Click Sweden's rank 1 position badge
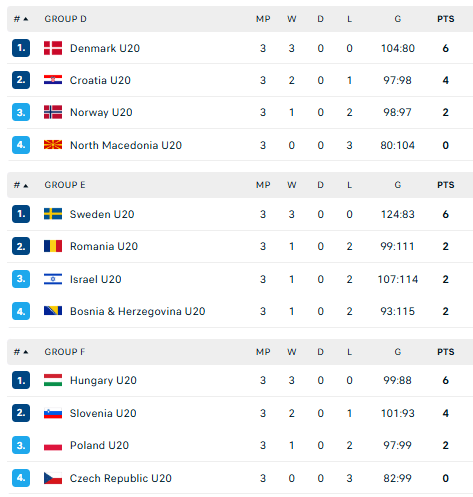473x497 pixels. (x=21, y=214)
